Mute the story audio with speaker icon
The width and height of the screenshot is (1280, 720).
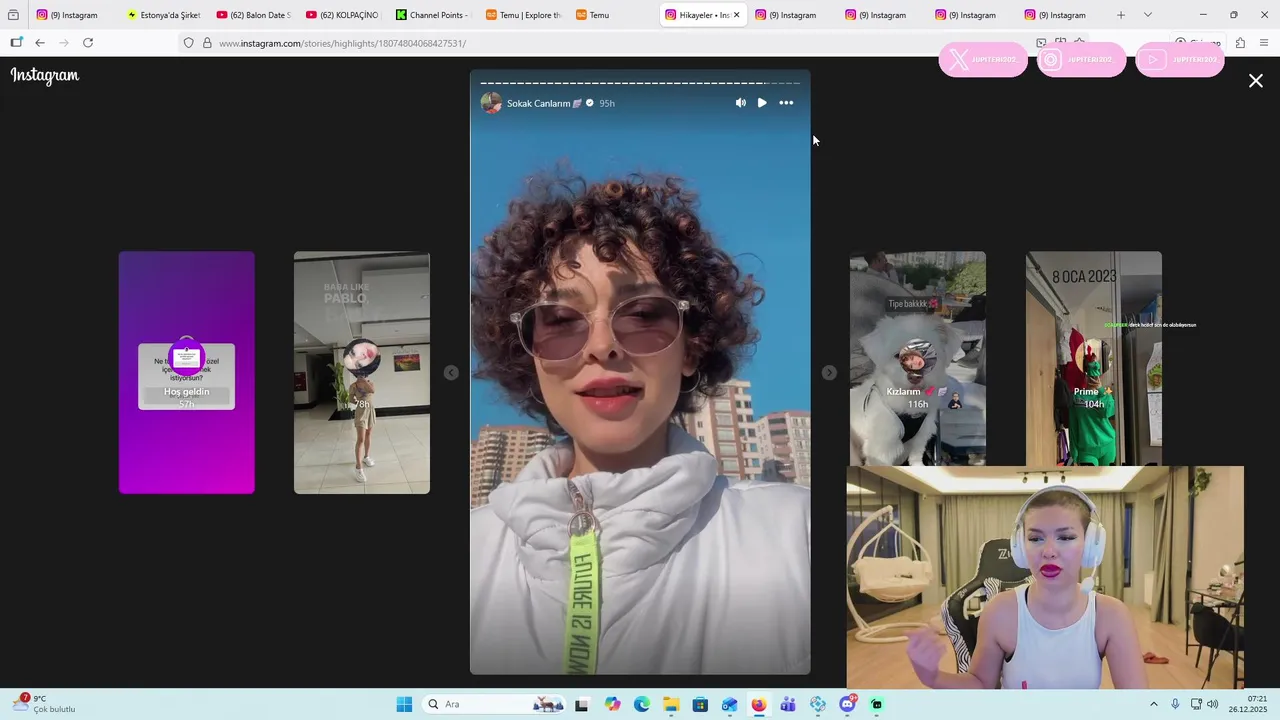[x=740, y=103]
